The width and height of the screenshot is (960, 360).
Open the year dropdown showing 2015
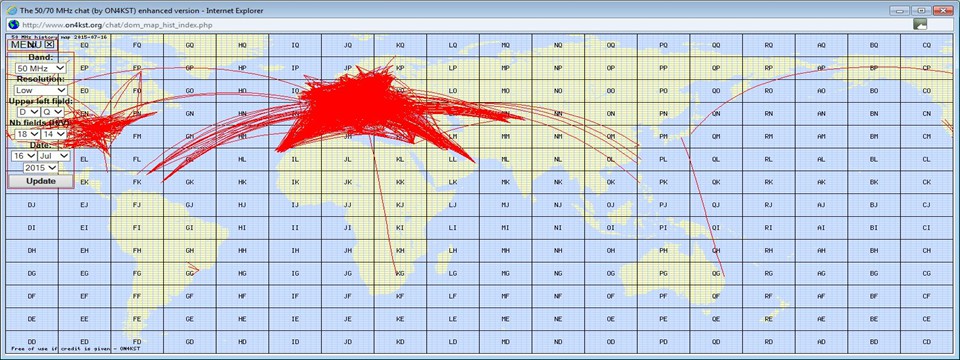(x=41, y=167)
